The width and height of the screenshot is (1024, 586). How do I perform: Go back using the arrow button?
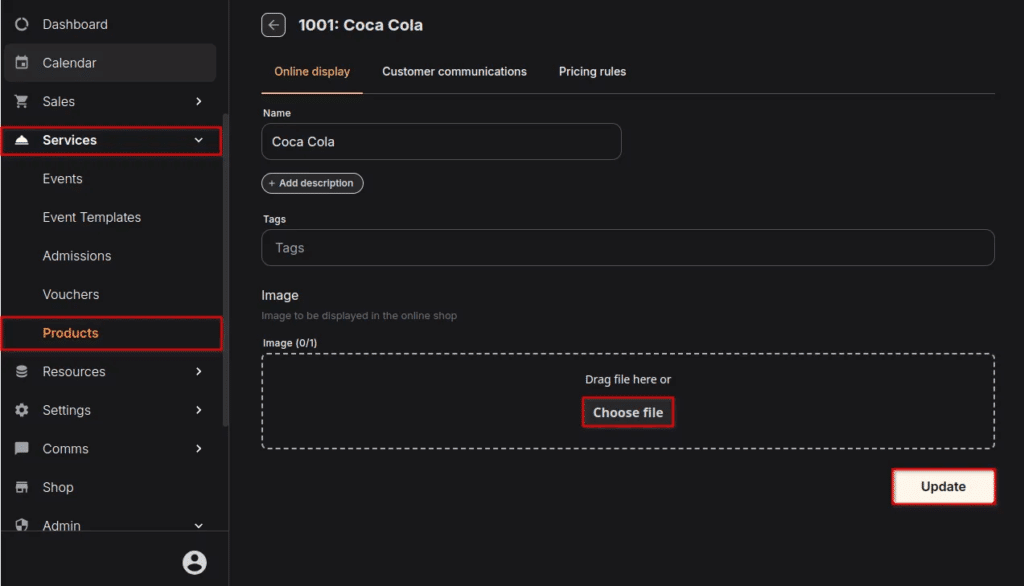(273, 25)
